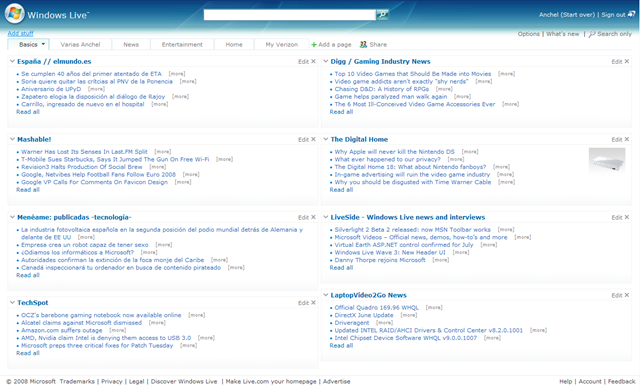Image resolution: width=640 pixels, height=389 pixels.
Task: Open 'Se cumplen 40 años del primer atentado de ETA'
Action: 91,74
